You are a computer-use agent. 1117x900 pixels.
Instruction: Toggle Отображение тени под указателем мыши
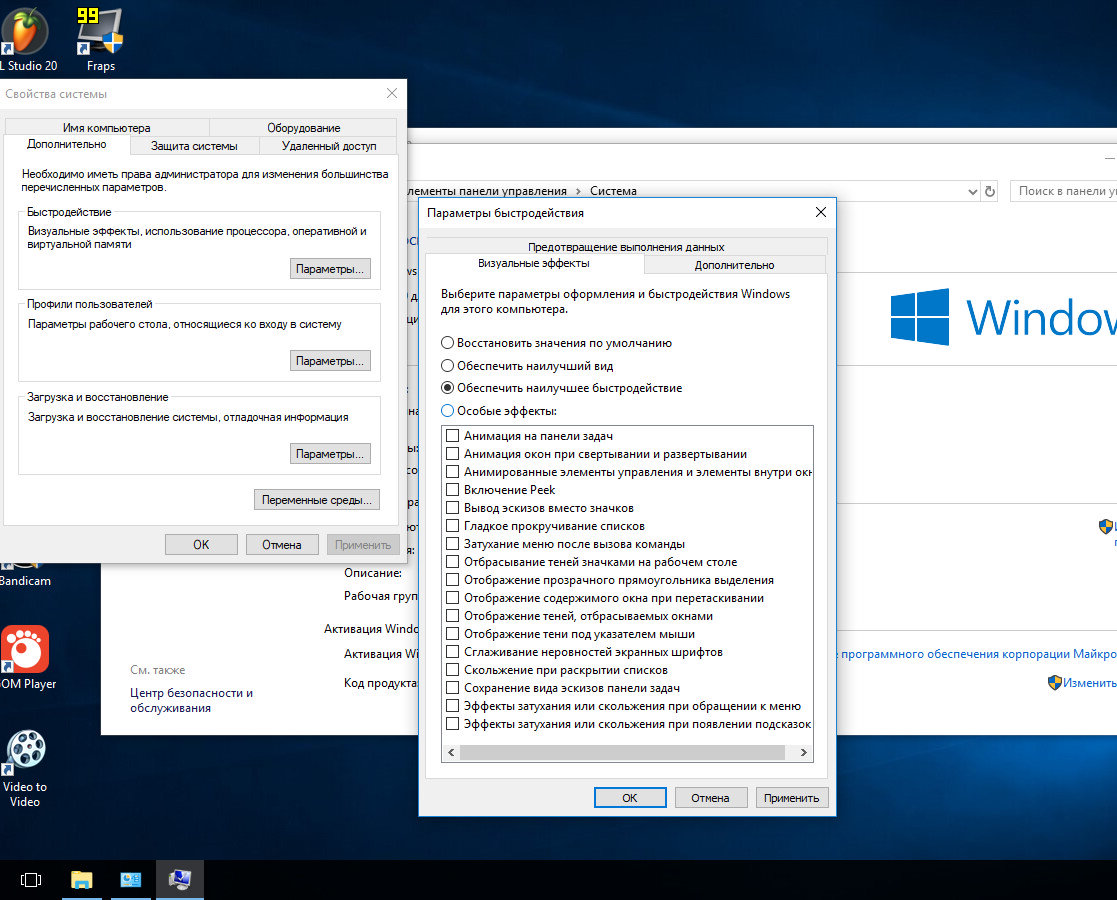[x=452, y=634]
